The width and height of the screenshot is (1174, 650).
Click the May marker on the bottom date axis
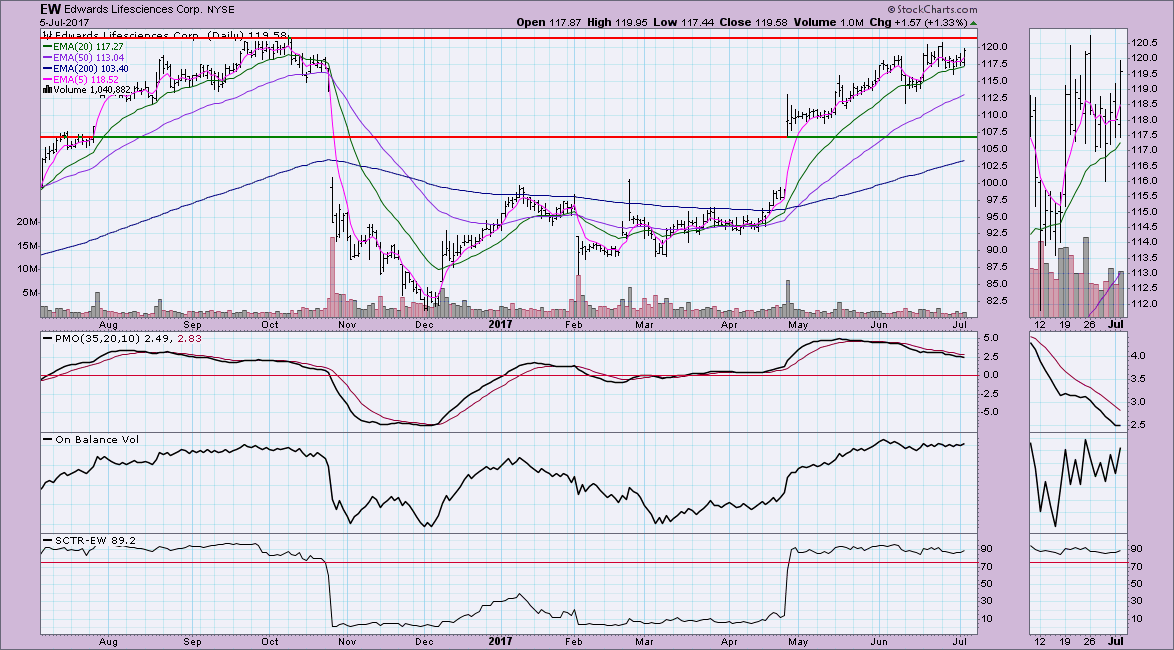coord(797,640)
